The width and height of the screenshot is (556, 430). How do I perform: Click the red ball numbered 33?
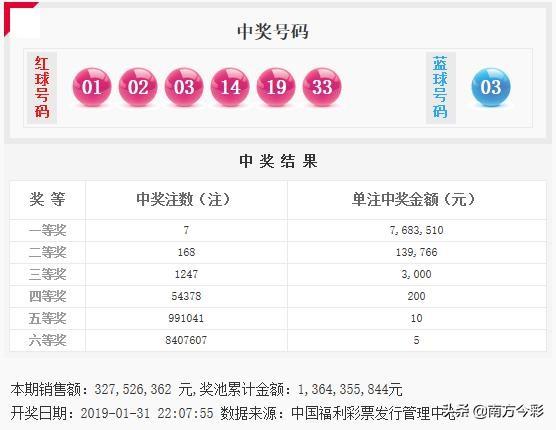coord(322,87)
